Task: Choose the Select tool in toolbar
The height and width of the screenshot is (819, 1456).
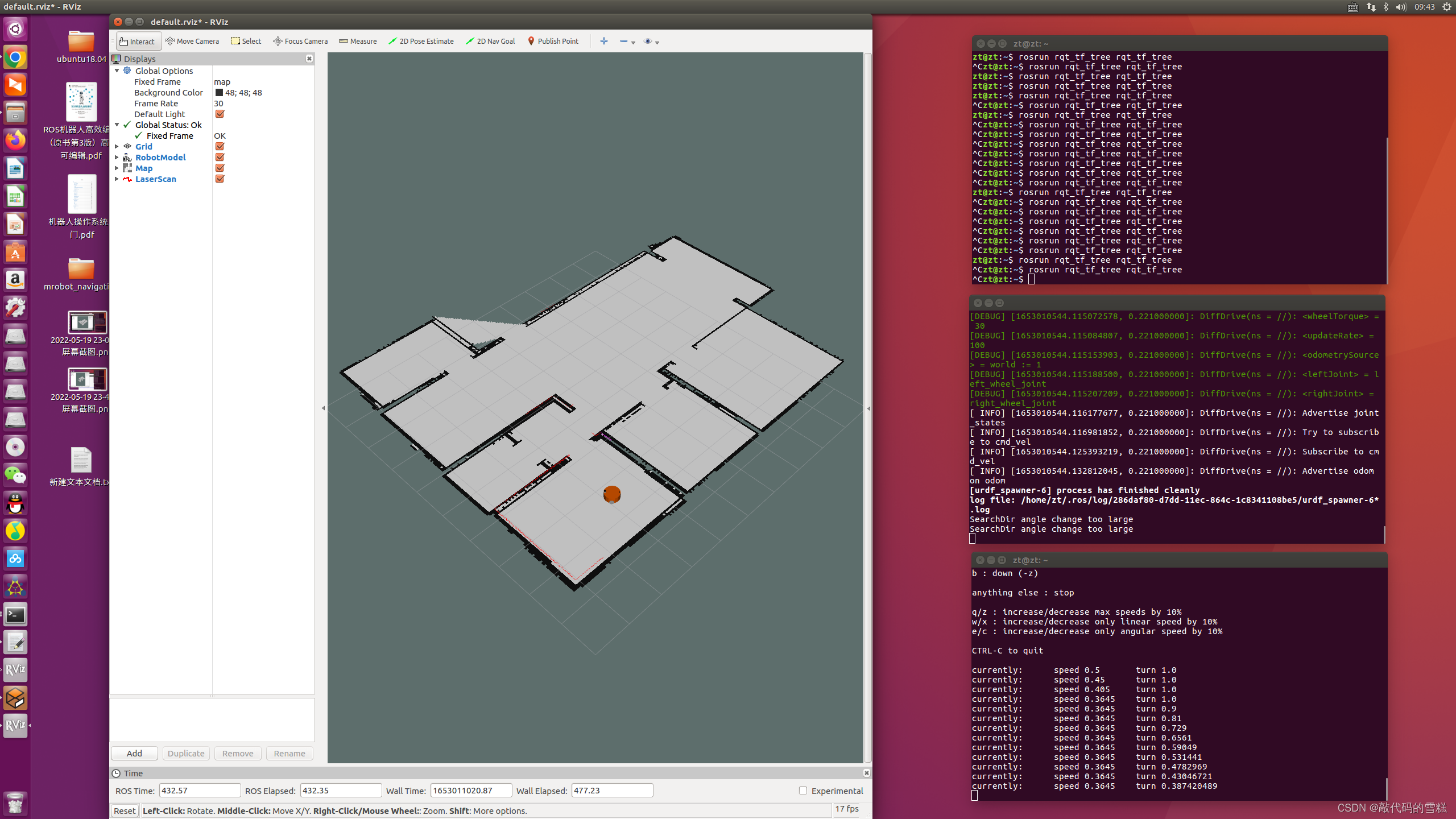Action: pos(246,41)
